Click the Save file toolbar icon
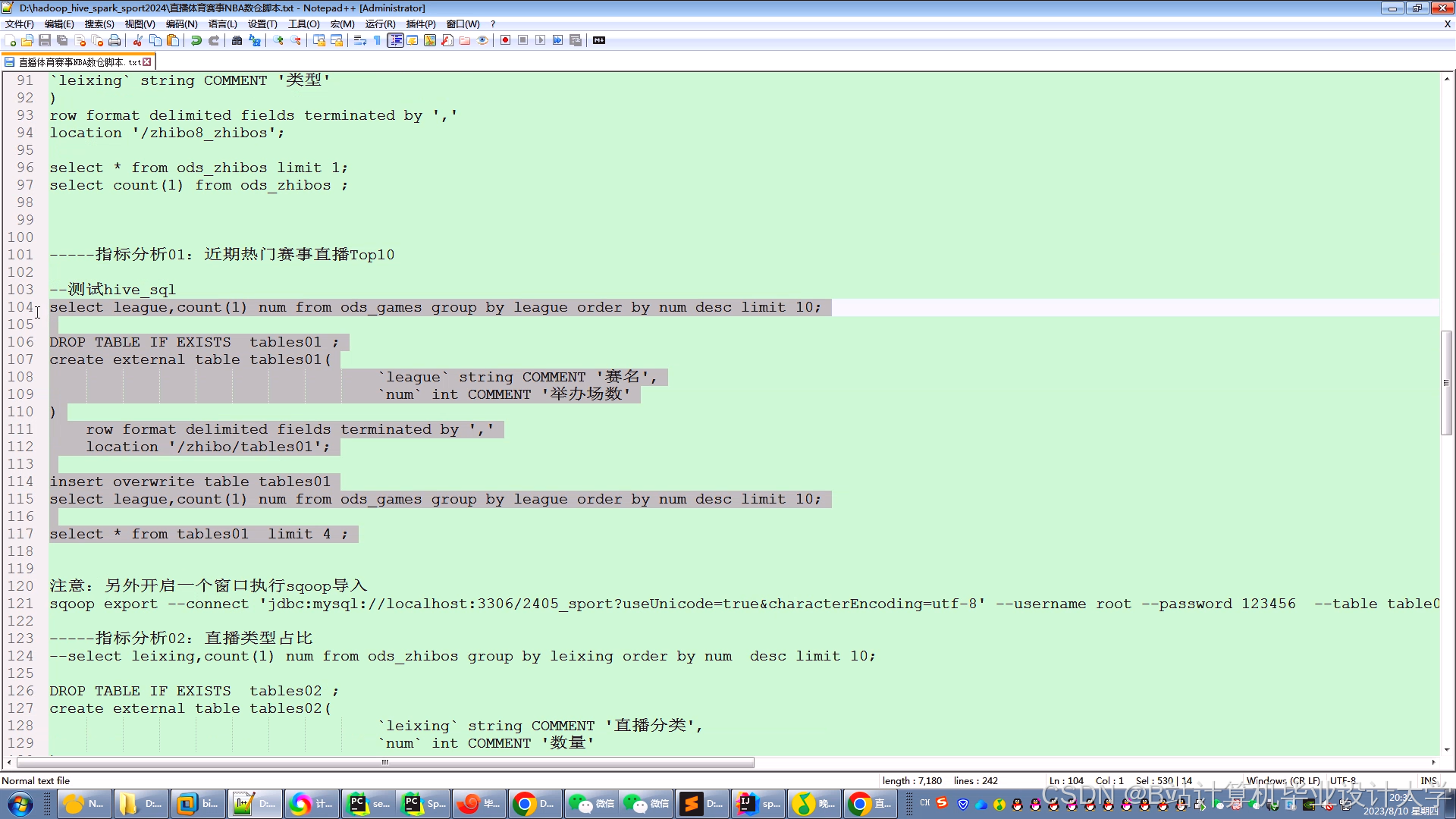 (x=45, y=40)
